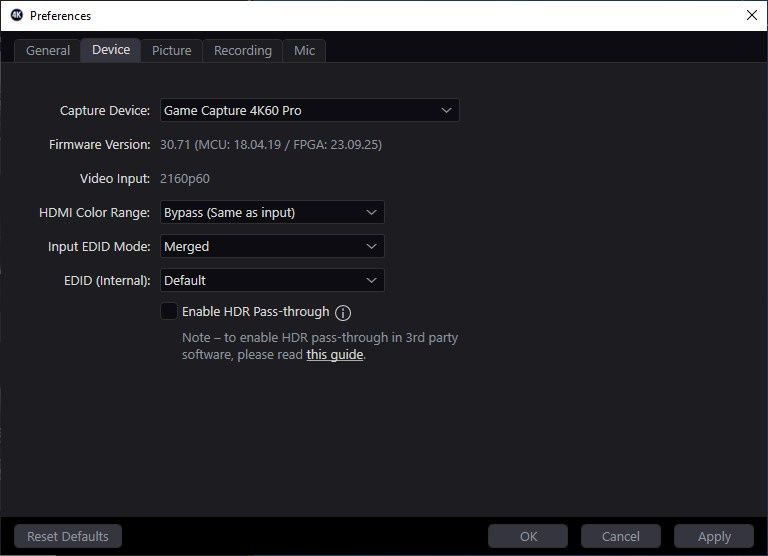768x556 pixels.
Task: Go to the Picture tab
Action: (171, 50)
